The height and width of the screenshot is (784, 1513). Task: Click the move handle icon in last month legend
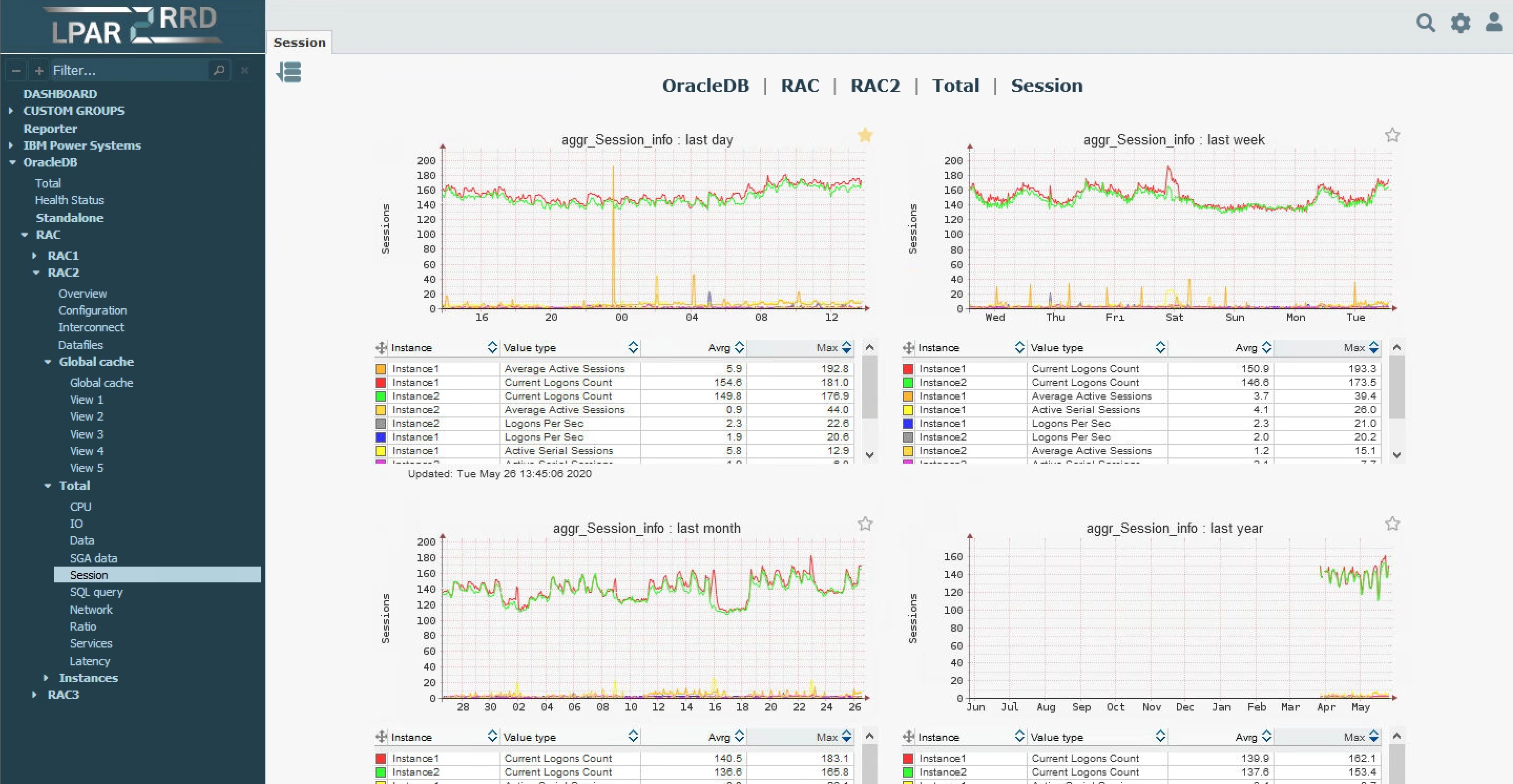[x=381, y=736]
